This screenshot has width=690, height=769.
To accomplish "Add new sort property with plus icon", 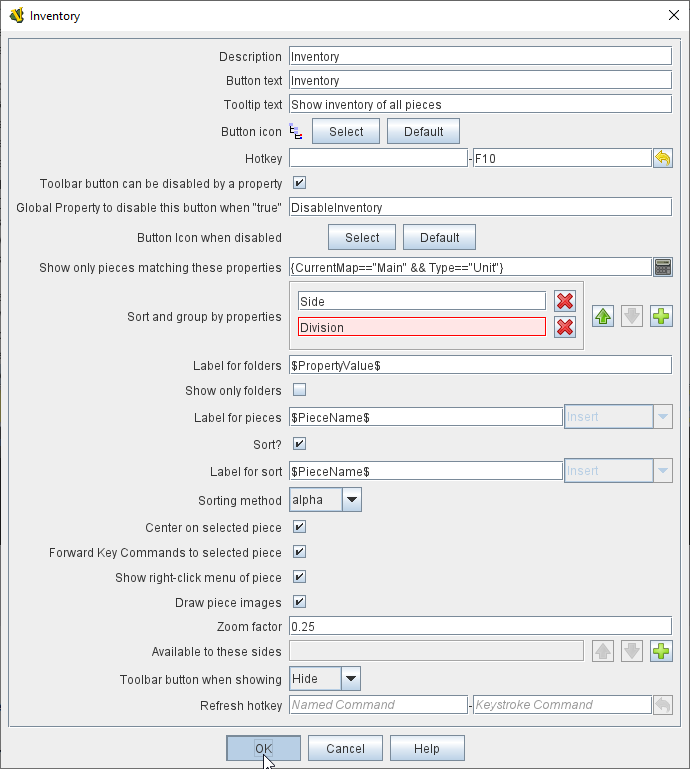I will pos(661,317).
